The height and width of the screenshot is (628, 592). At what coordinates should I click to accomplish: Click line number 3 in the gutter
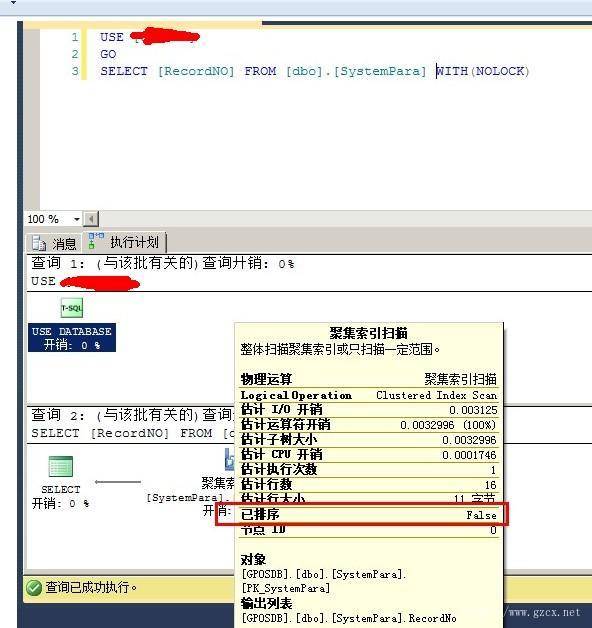75,71
